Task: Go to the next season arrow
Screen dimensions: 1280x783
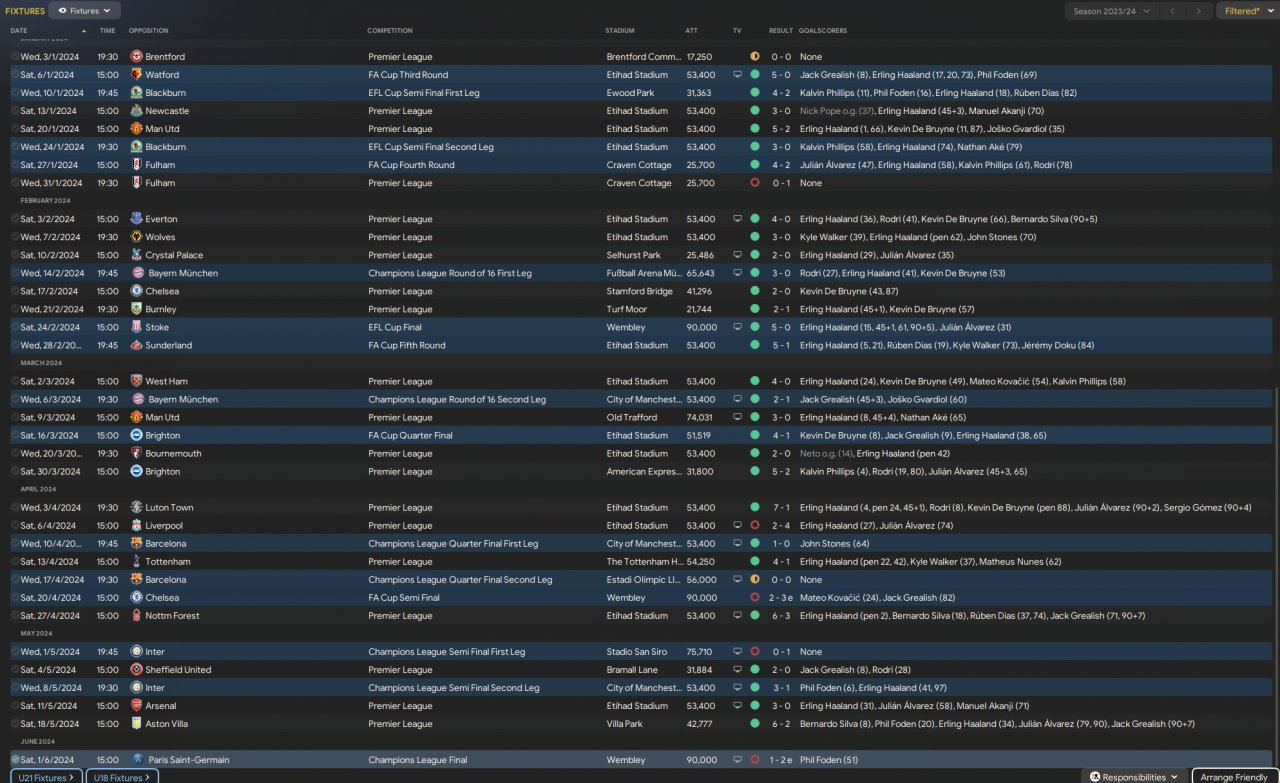Action: (x=1199, y=11)
